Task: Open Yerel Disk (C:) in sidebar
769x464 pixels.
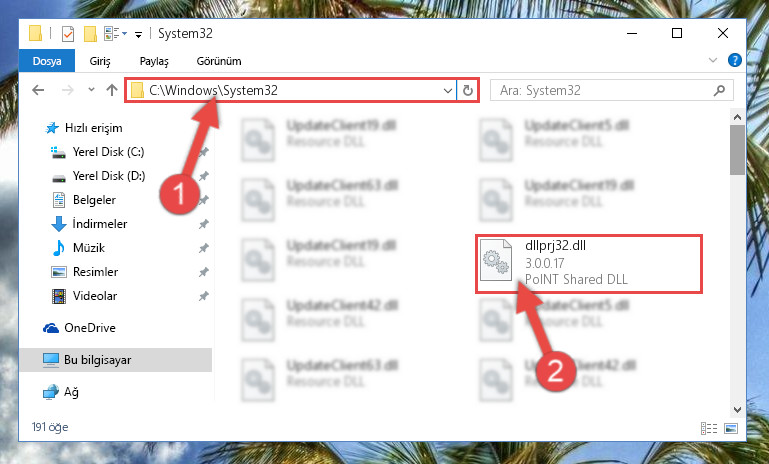Action: click(108, 152)
